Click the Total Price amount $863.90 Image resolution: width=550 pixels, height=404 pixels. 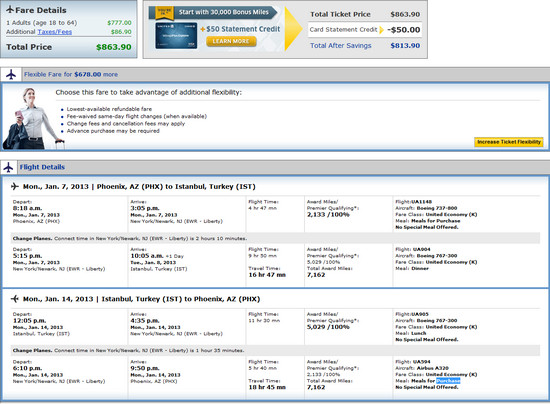click(114, 47)
